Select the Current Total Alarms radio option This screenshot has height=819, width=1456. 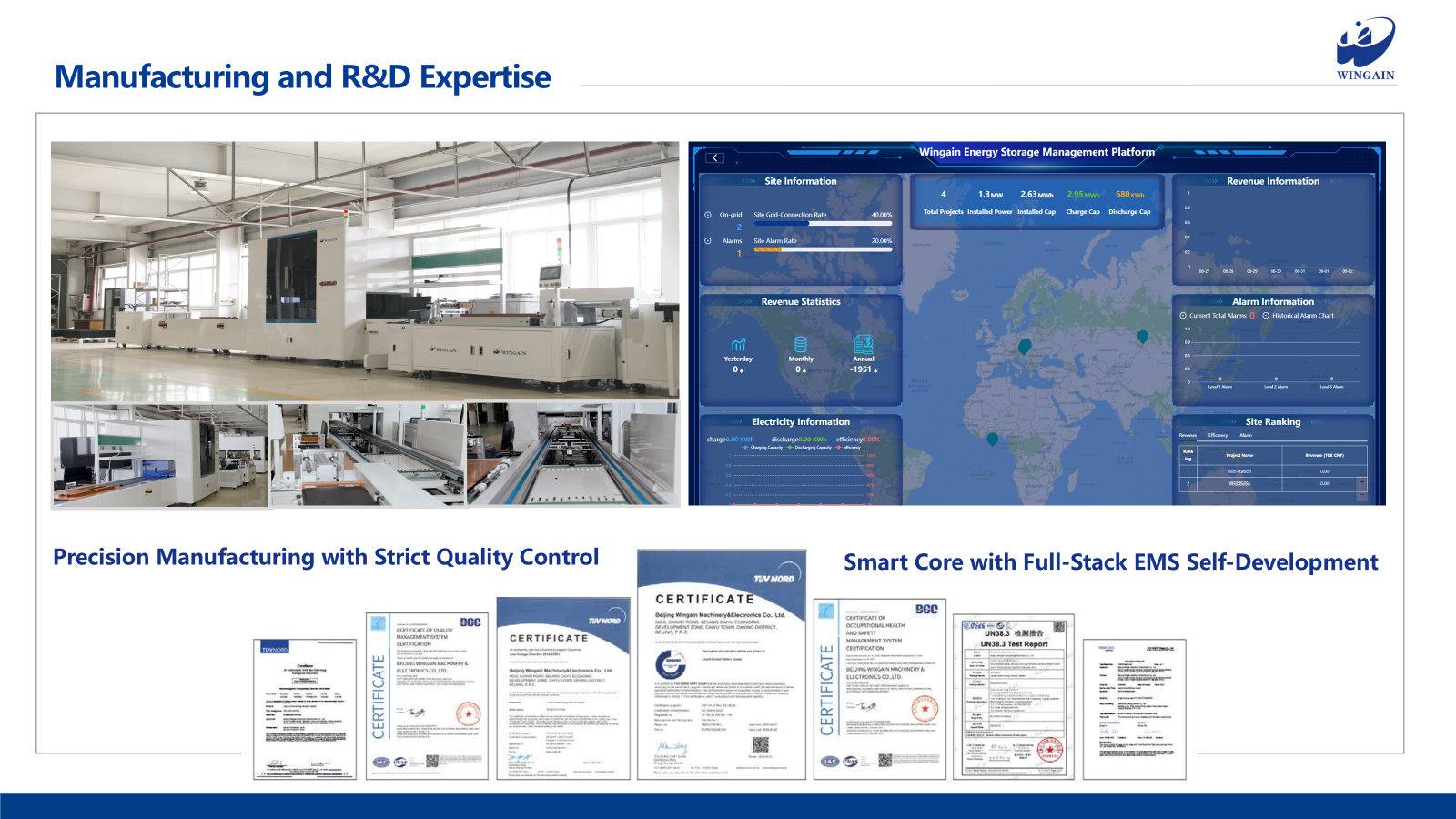click(1183, 316)
